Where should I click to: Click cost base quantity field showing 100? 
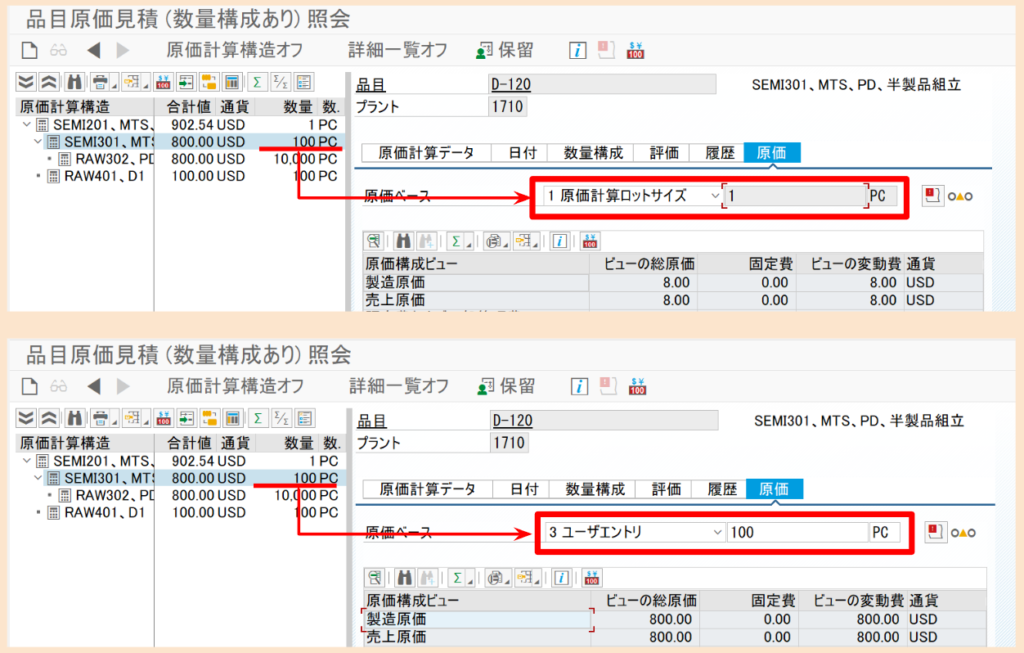pyautogui.click(x=797, y=532)
